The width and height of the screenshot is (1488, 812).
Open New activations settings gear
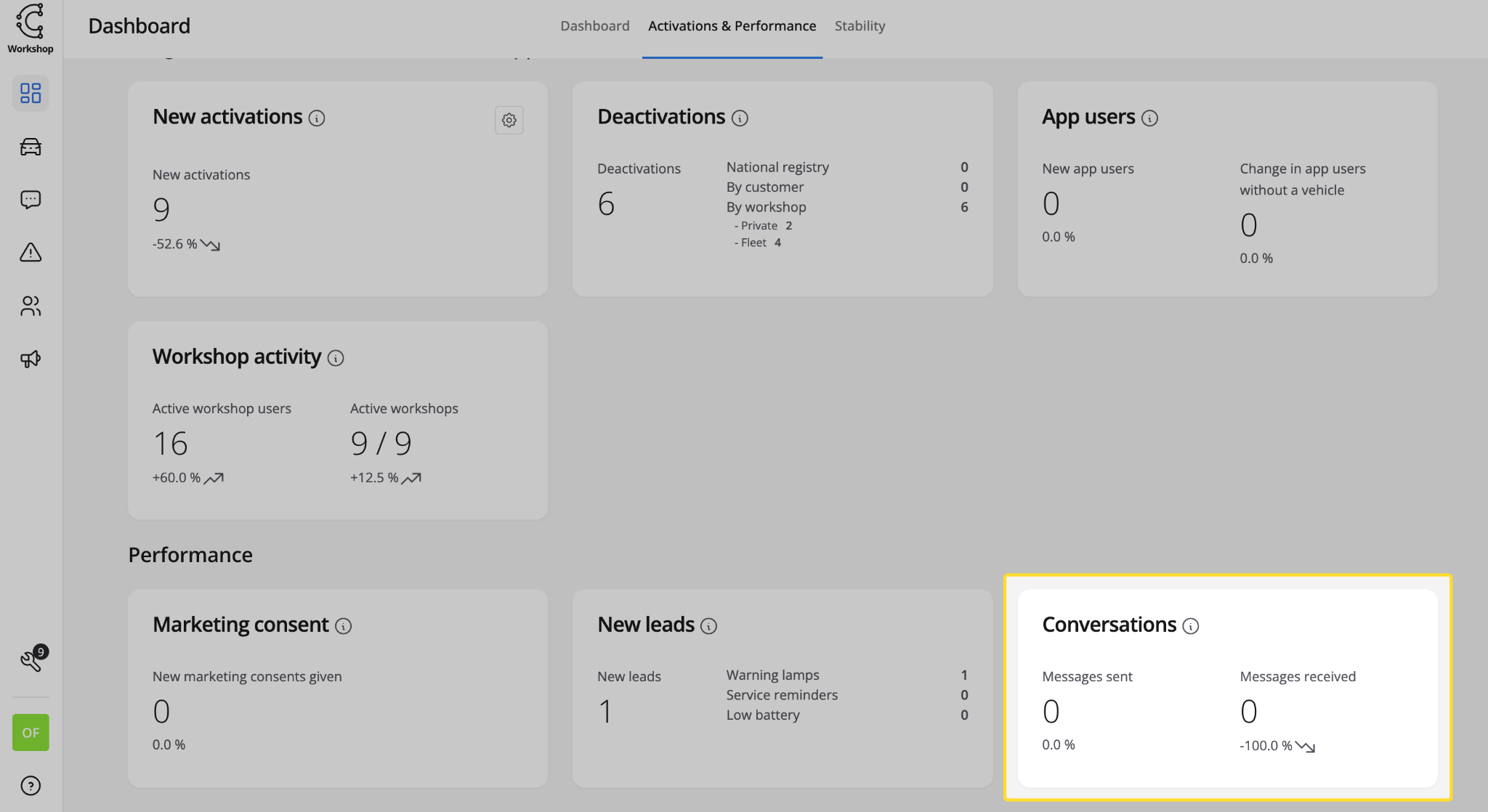click(509, 120)
